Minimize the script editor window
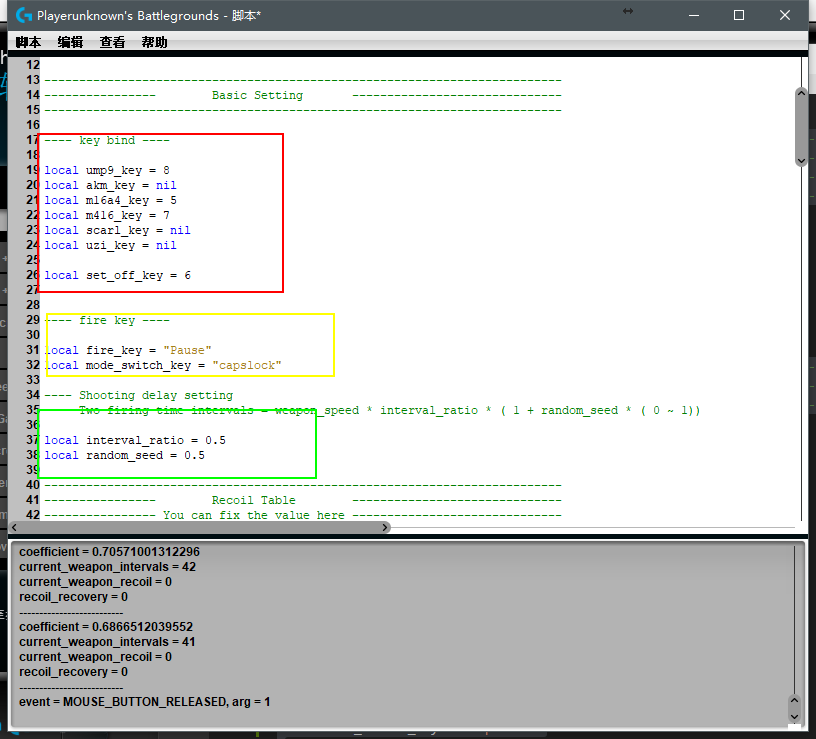This screenshot has height=739, width=816. coord(694,15)
